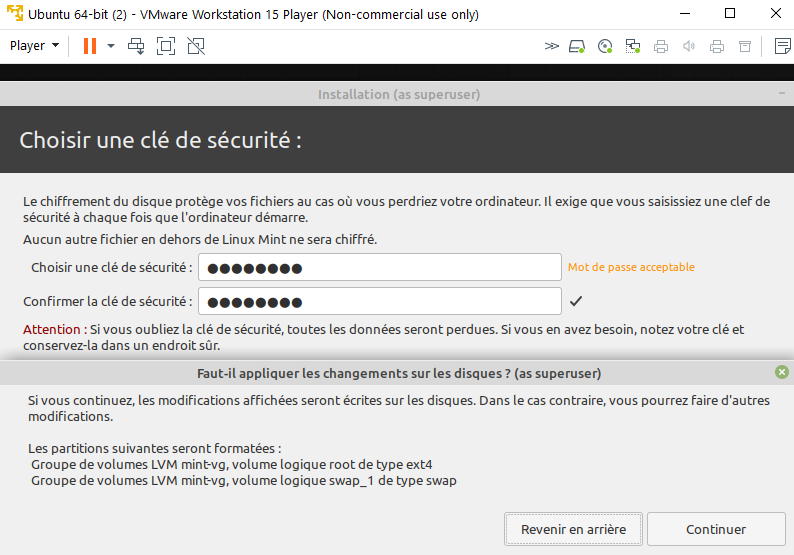Click the line mentioning 'volume logique root de type ext4'

231,465
